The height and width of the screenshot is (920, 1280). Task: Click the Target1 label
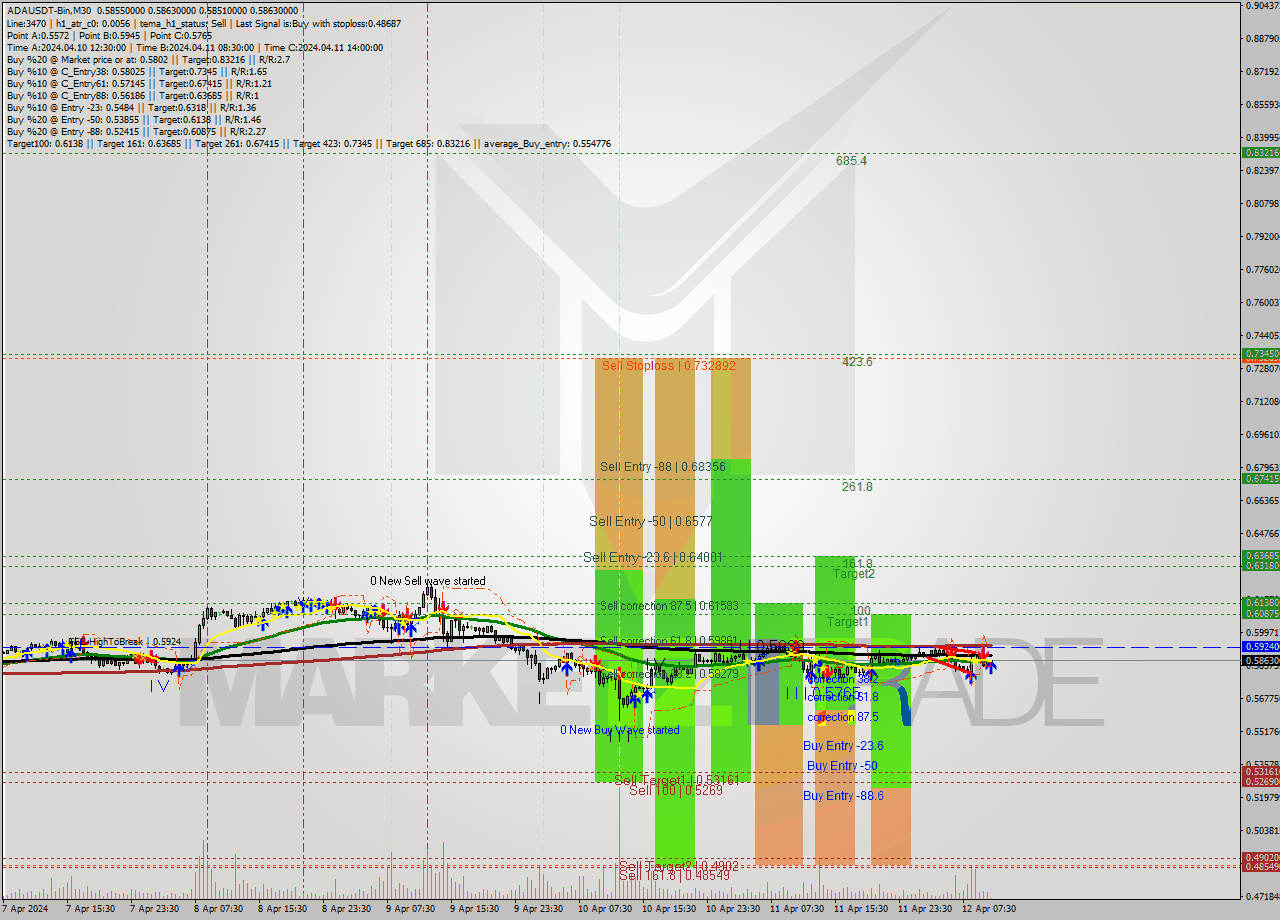tap(848, 622)
